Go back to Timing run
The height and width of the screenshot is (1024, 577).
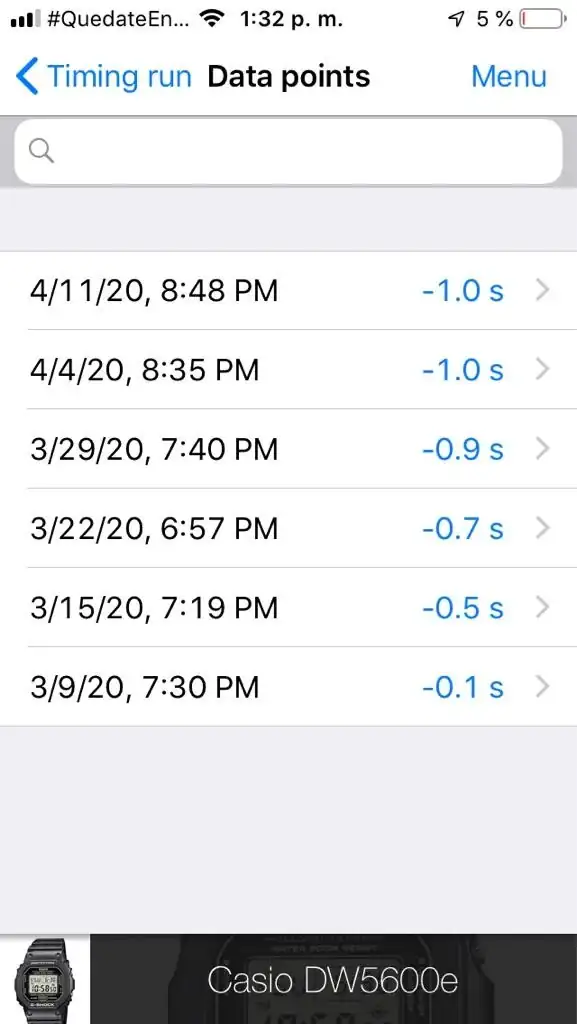(104, 76)
